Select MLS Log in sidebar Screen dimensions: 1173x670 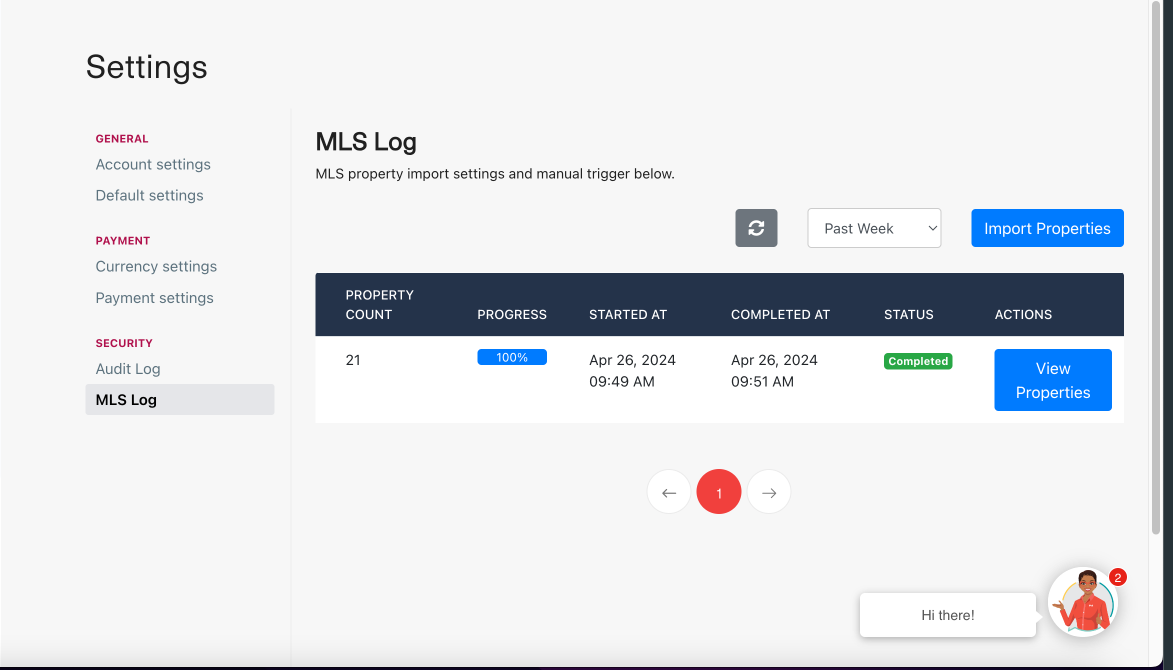point(126,399)
